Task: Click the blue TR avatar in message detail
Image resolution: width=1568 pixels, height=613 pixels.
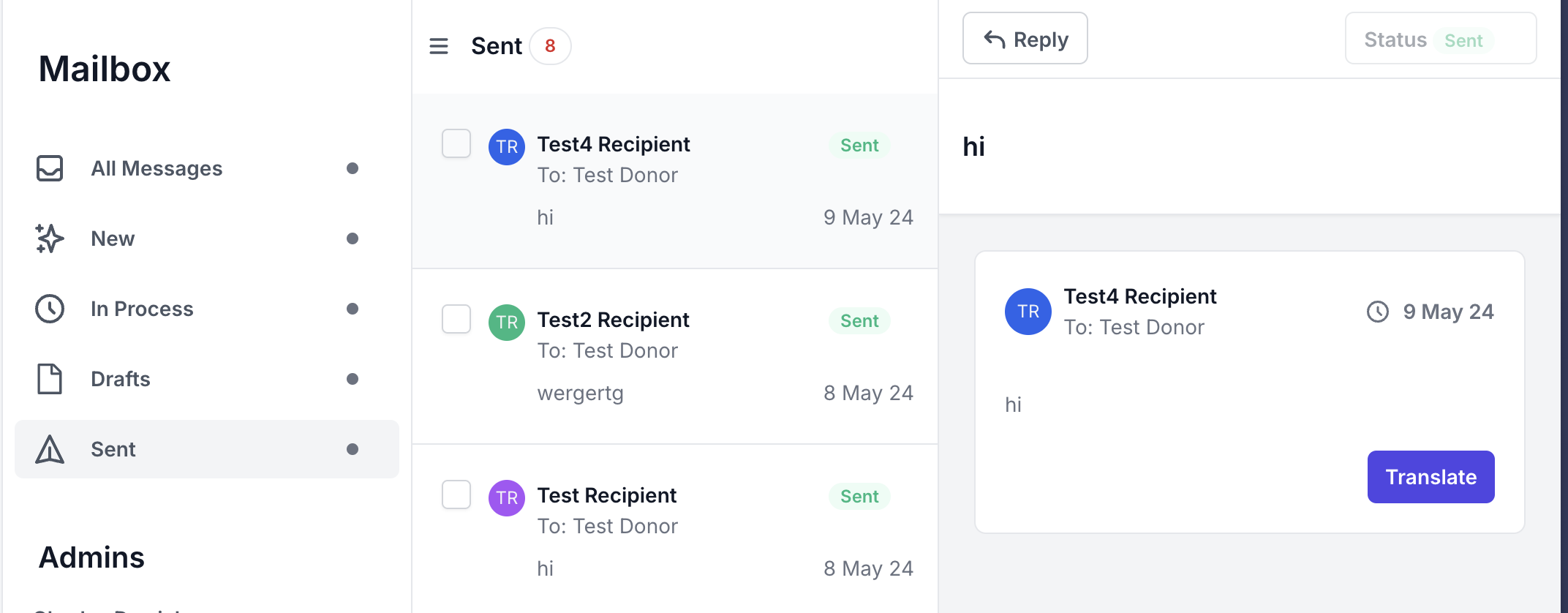Action: pos(1028,312)
